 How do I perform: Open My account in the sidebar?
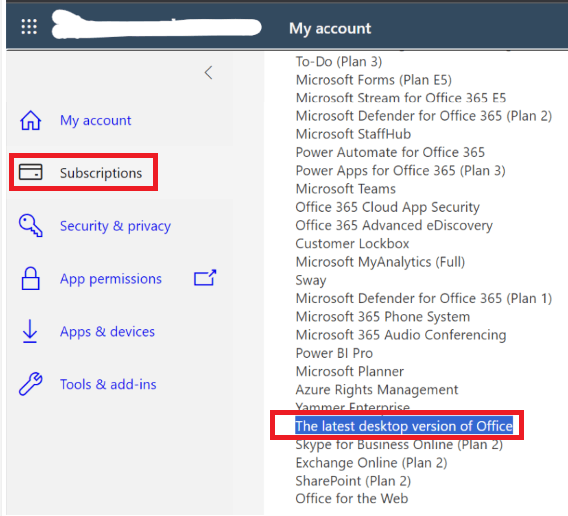pos(95,120)
